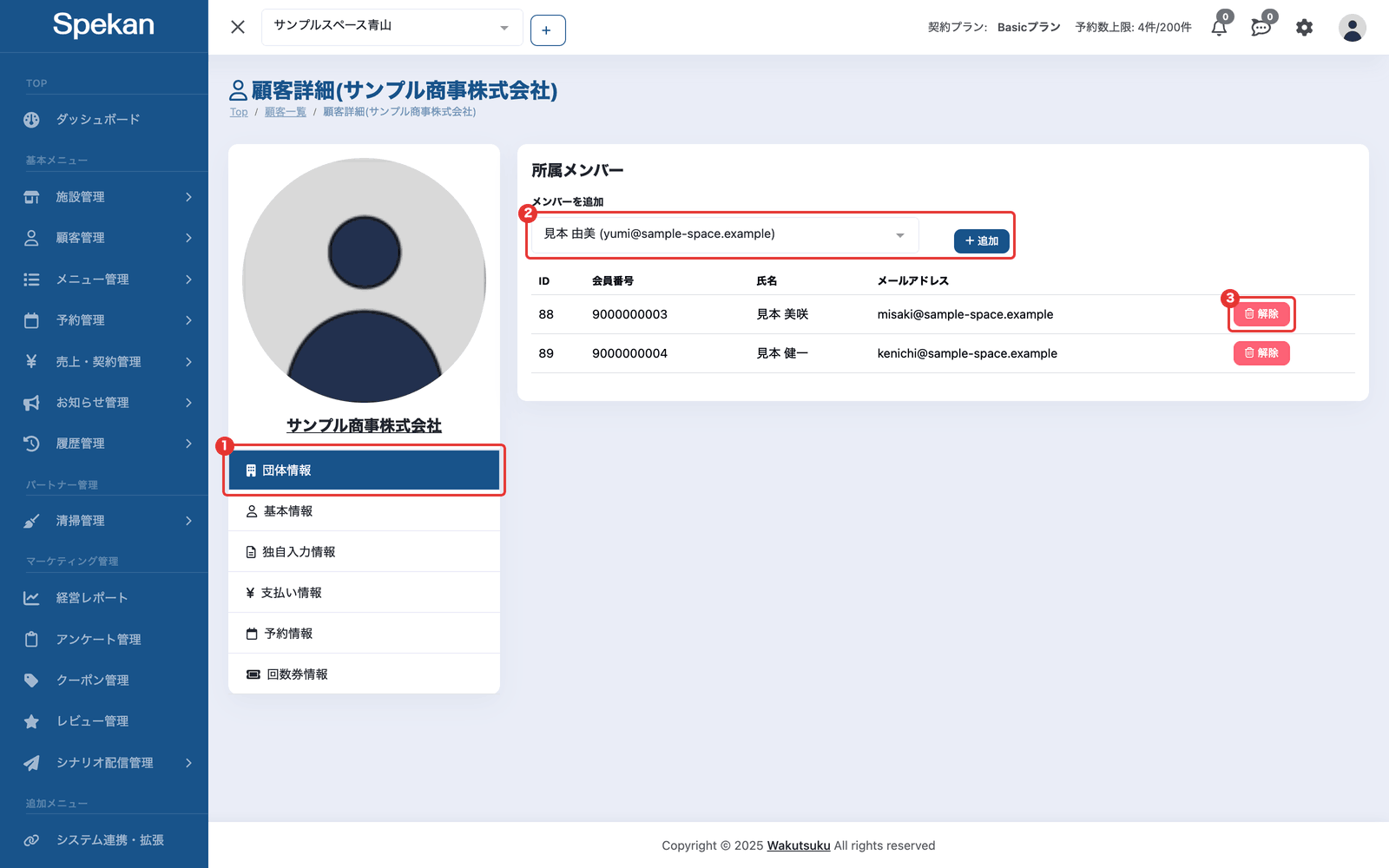Expand the 顧客管理 chevron
The height and width of the screenshot is (868, 1389).
click(x=188, y=238)
